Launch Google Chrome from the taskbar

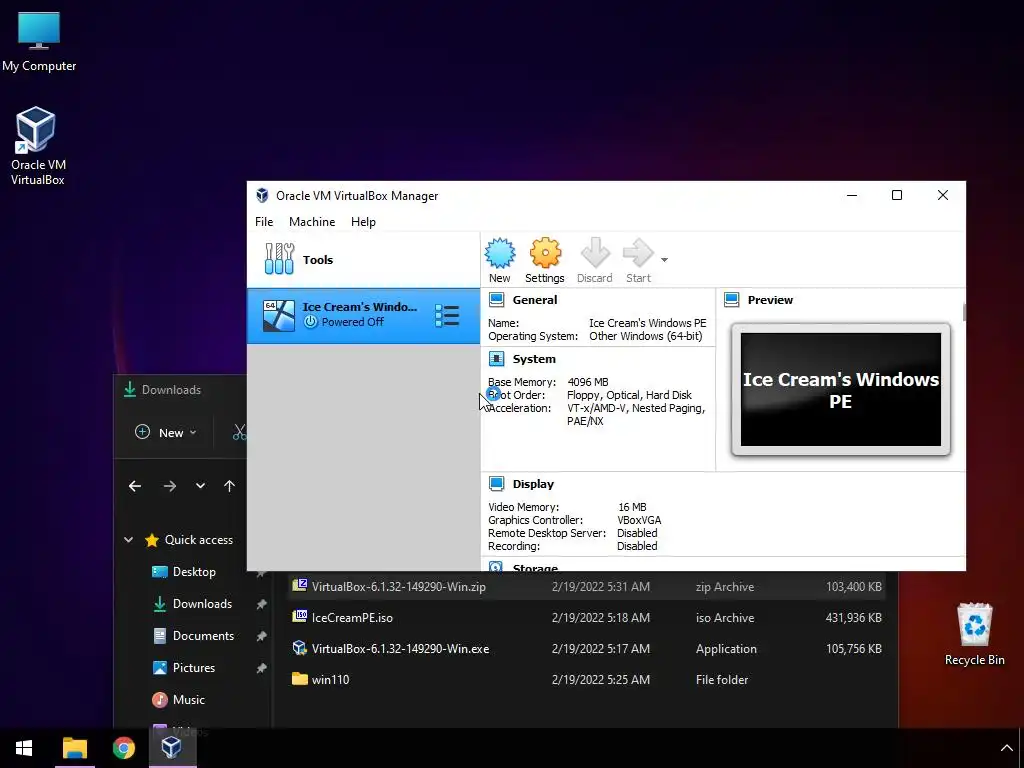pos(123,748)
